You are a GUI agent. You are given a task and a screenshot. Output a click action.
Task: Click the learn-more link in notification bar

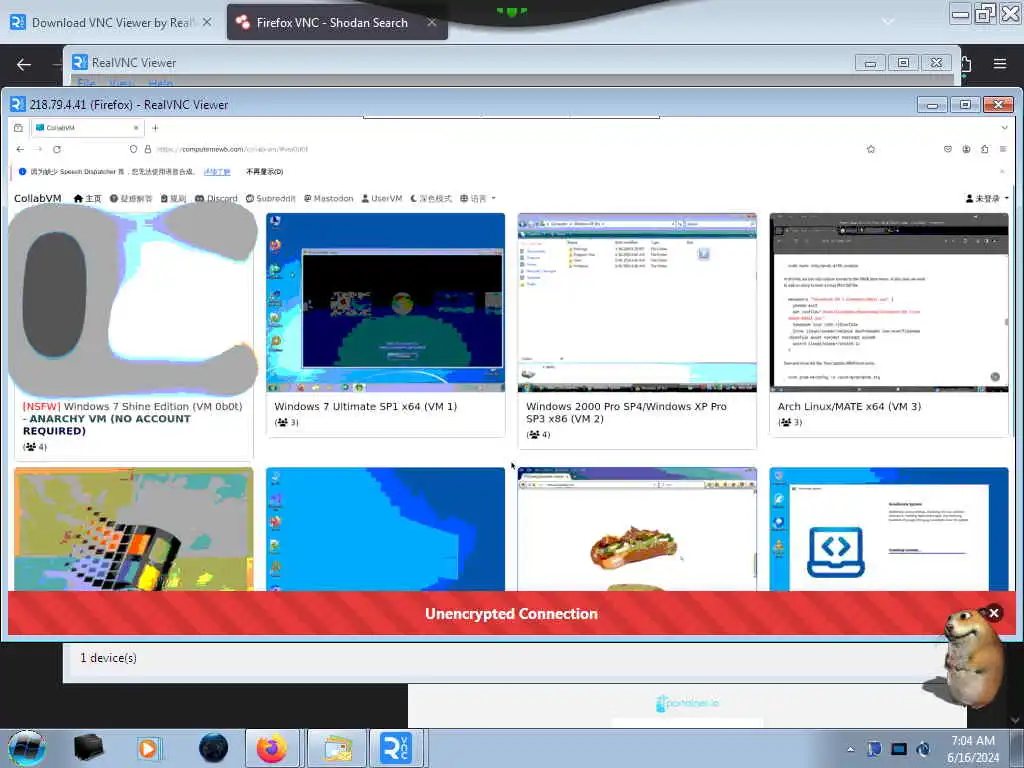tap(217, 172)
